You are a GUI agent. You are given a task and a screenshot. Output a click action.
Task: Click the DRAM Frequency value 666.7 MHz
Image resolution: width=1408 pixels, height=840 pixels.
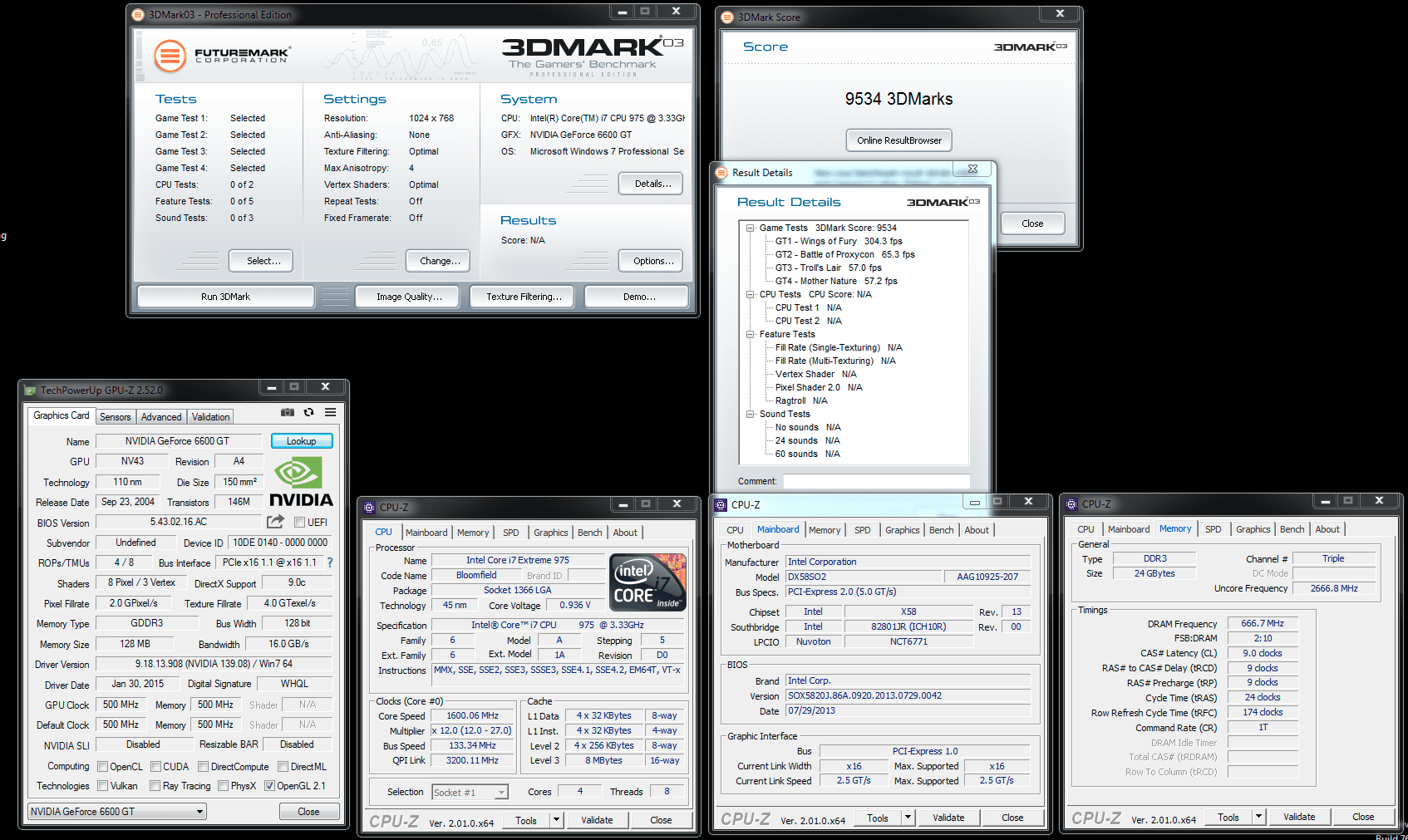click(x=1262, y=623)
